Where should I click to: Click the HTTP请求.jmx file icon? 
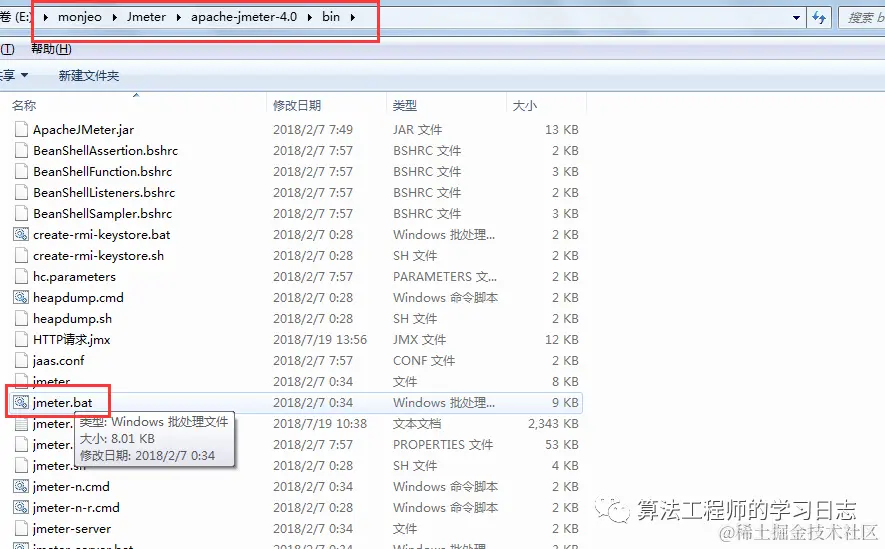click(x=21, y=340)
